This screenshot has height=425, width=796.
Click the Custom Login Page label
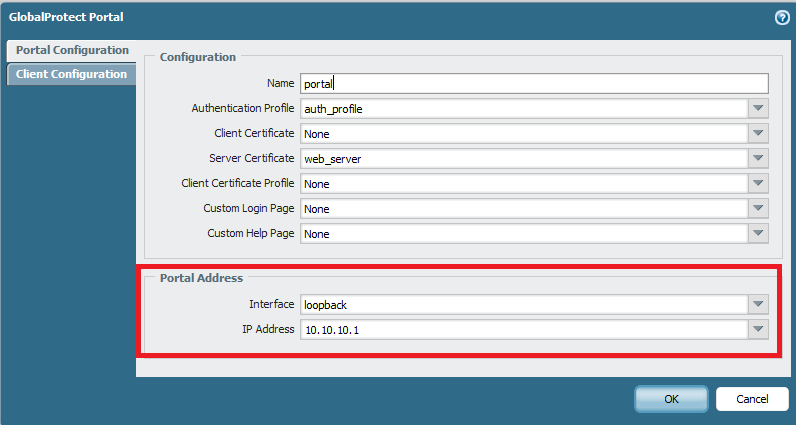[249, 208]
